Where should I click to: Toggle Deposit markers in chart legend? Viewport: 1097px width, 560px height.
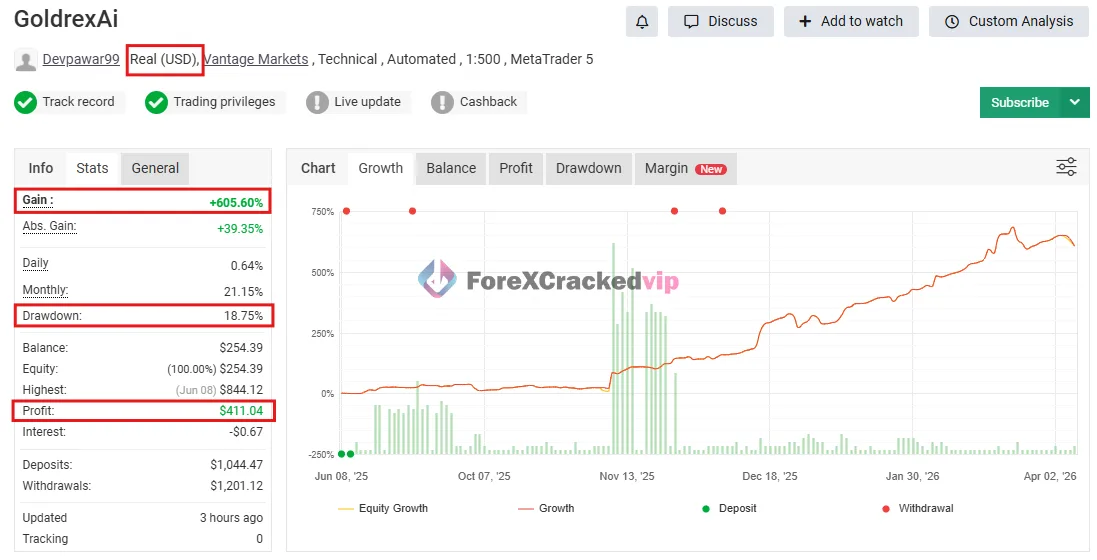coord(728,508)
